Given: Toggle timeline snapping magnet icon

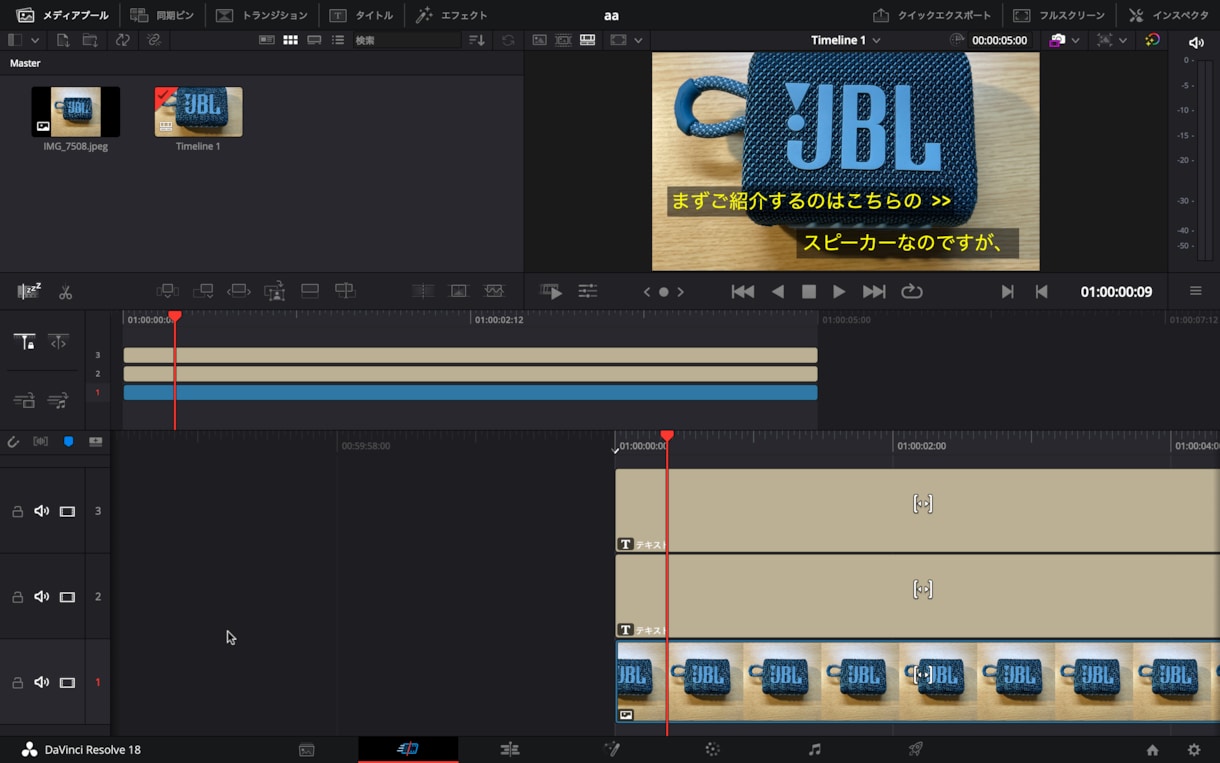Looking at the screenshot, I should (13, 441).
